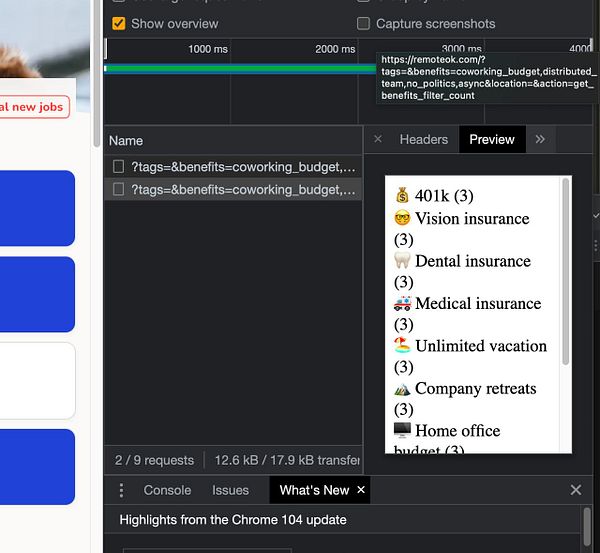
Task: Tick checkbox of first ?tags=&benefits request
Action: pos(118,167)
